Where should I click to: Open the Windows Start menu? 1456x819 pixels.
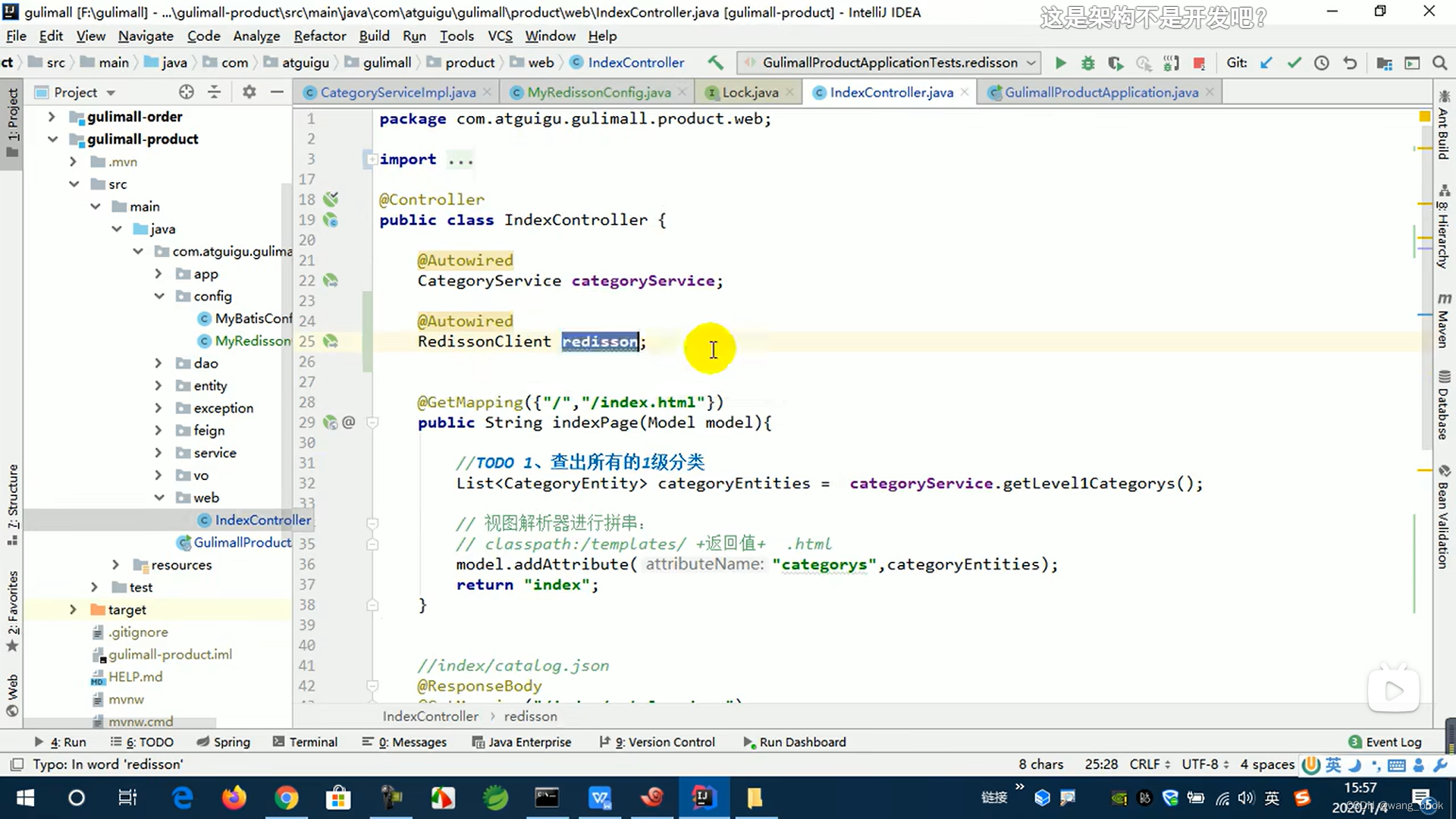[x=25, y=798]
